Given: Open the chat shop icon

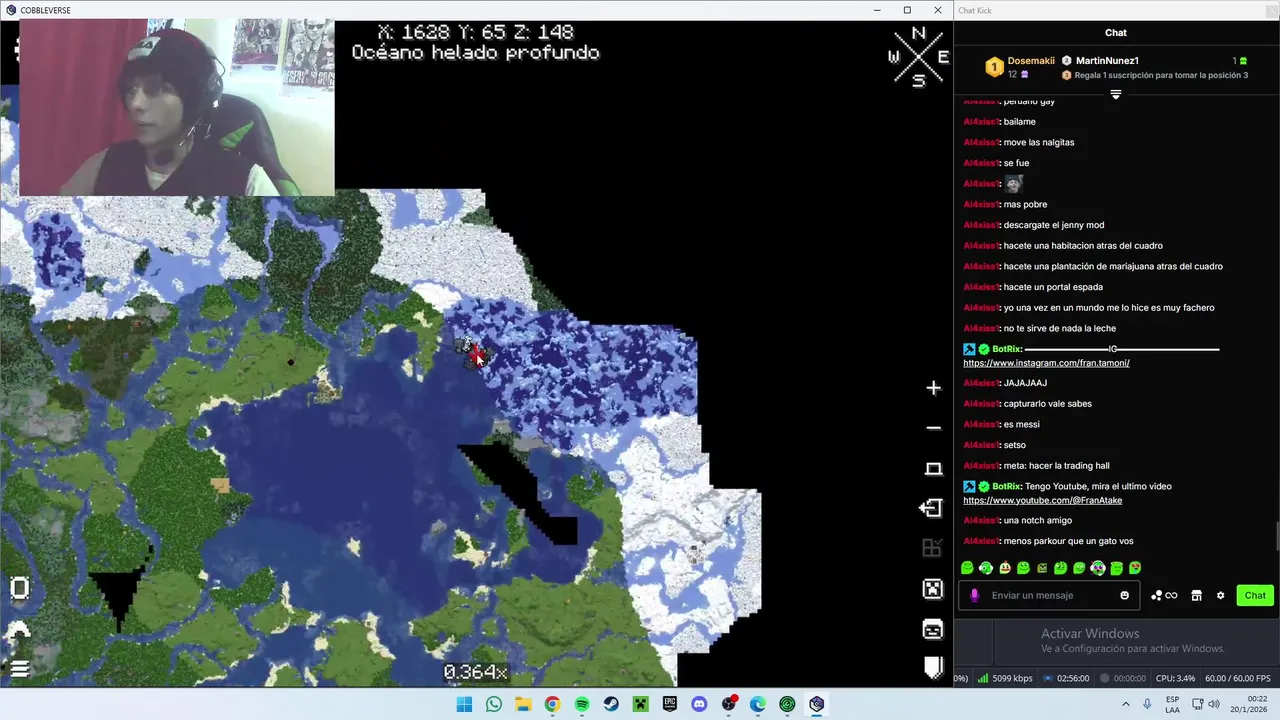Looking at the screenshot, I should [1196, 595].
